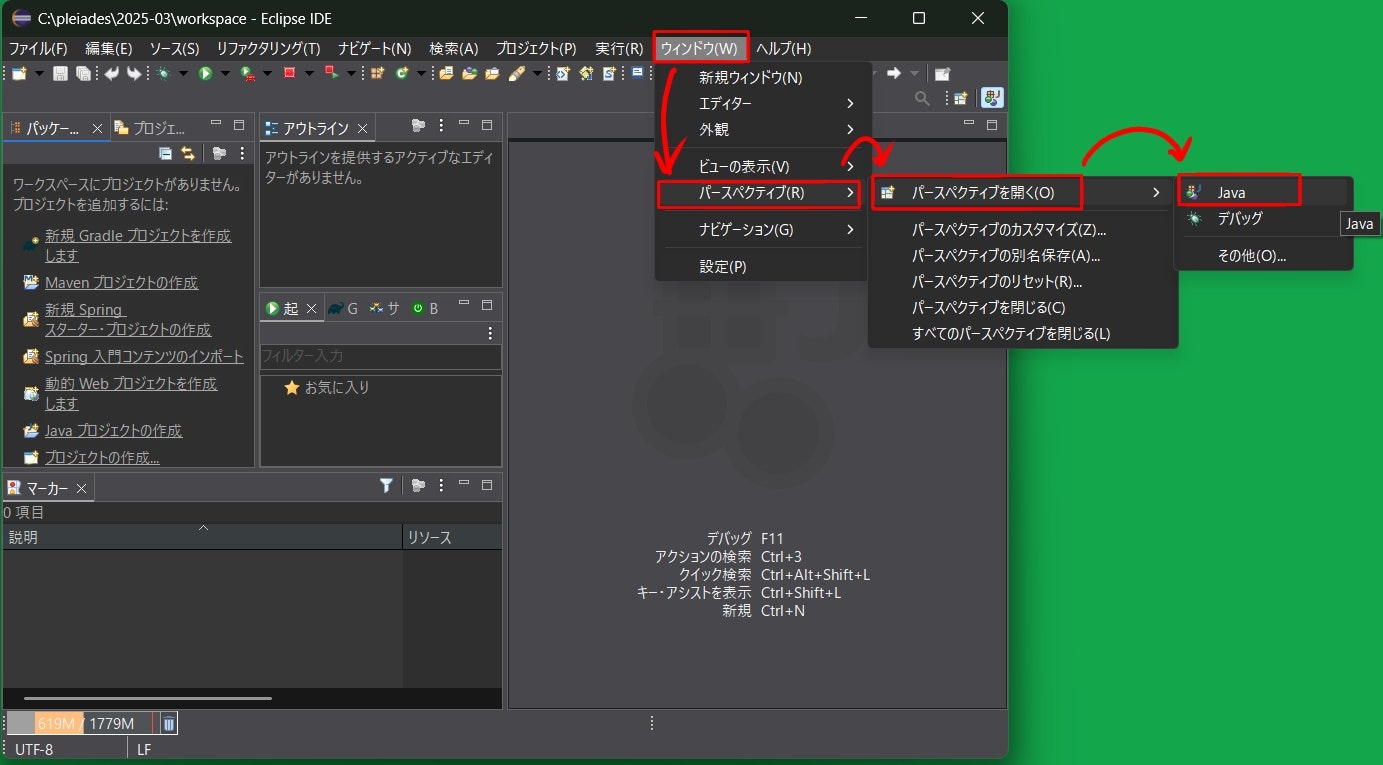The height and width of the screenshot is (765, 1383).
Task: Click the heap memory 619M usage bar
Action: pyautogui.click(x=82, y=723)
